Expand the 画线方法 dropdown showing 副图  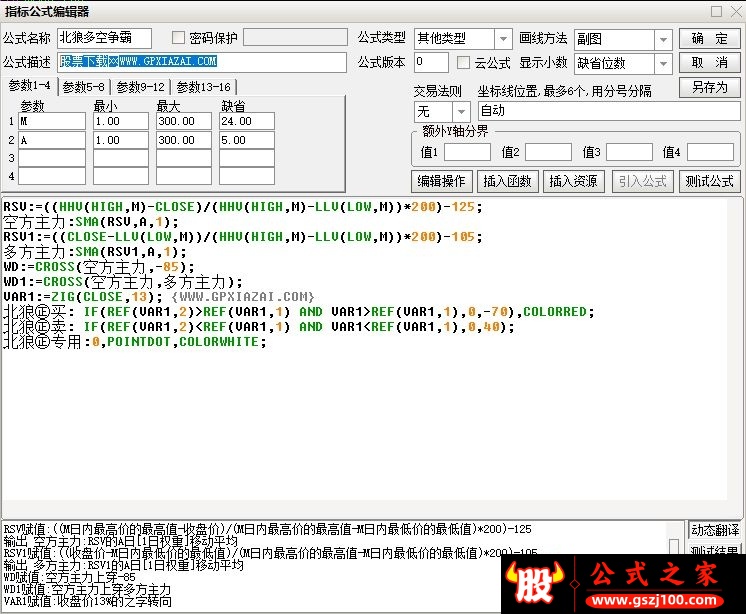point(663,39)
